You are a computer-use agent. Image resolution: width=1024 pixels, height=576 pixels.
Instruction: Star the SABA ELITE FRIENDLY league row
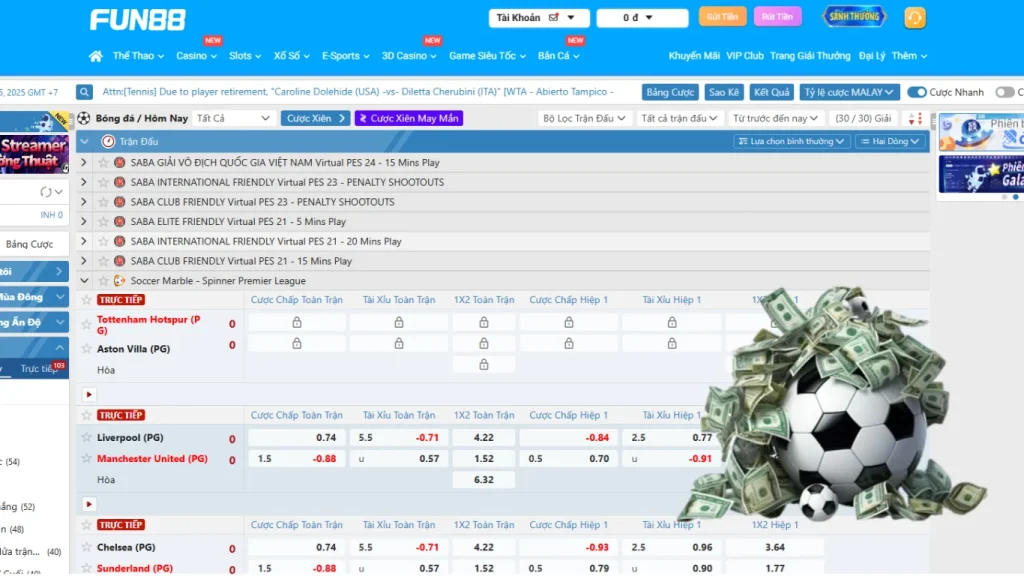tap(102, 222)
